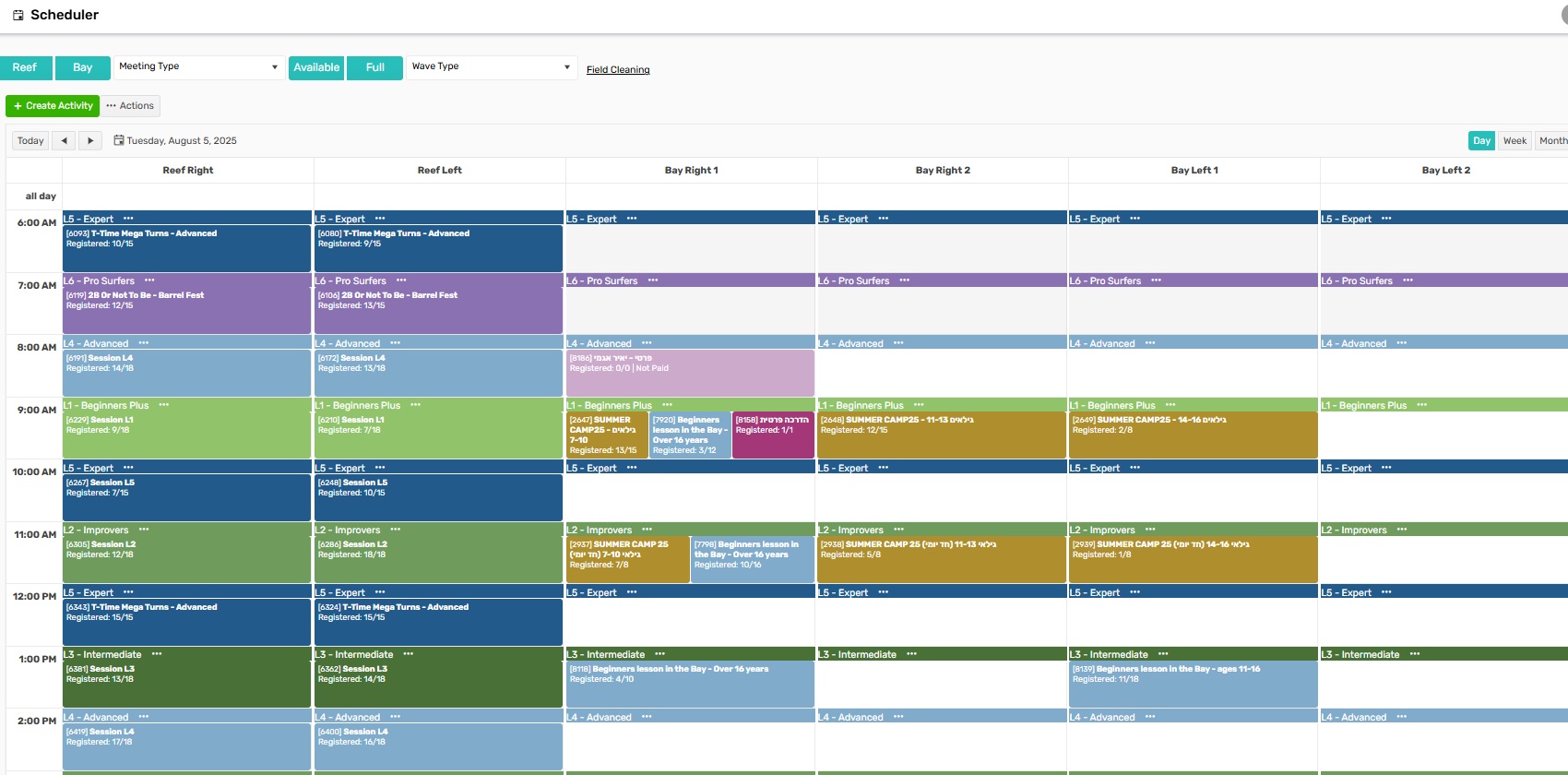The image size is (1568, 775).
Task: Open options dots for 6:00 L5 - Expert Reef Right
Action: click(x=128, y=219)
